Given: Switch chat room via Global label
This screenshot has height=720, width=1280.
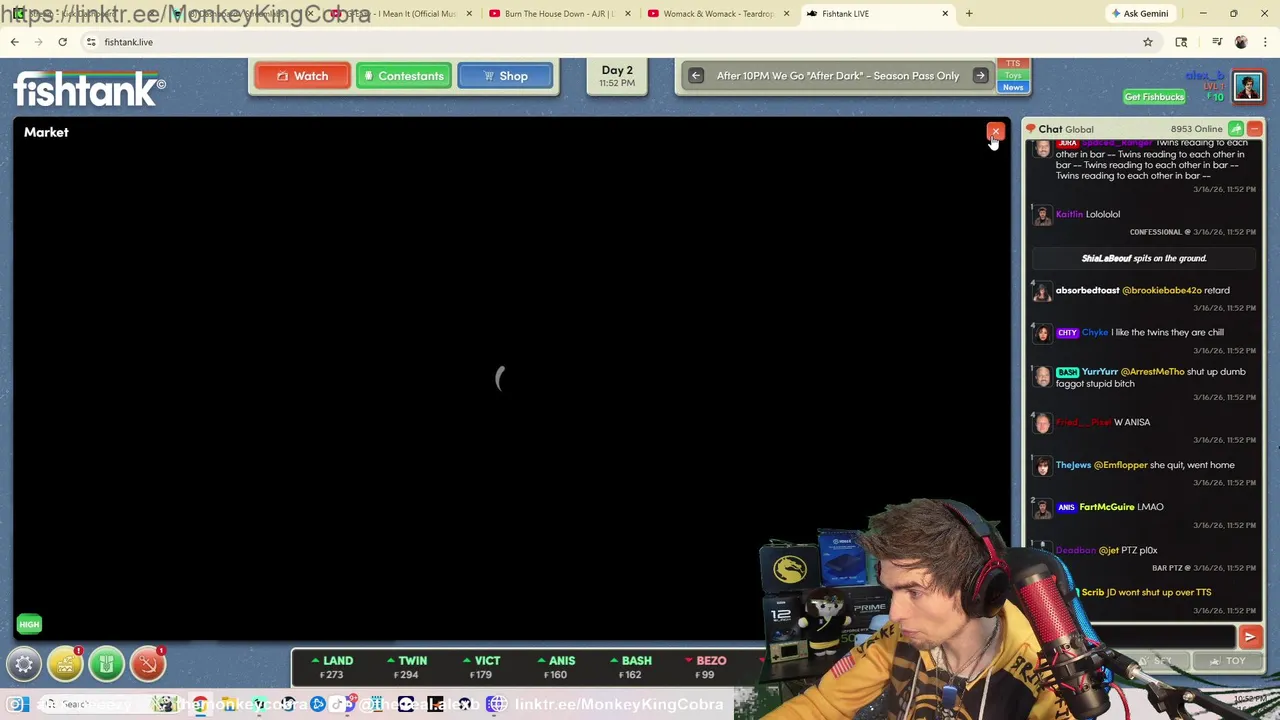Looking at the screenshot, I should pyautogui.click(x=1079, y=129).
